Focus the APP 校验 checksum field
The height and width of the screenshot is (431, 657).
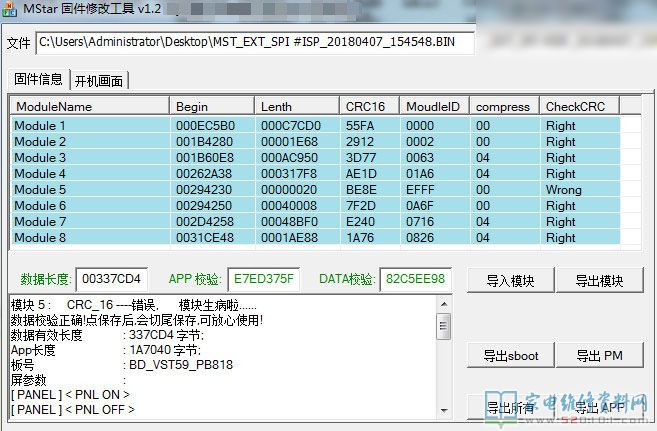(x=263, y=280)
